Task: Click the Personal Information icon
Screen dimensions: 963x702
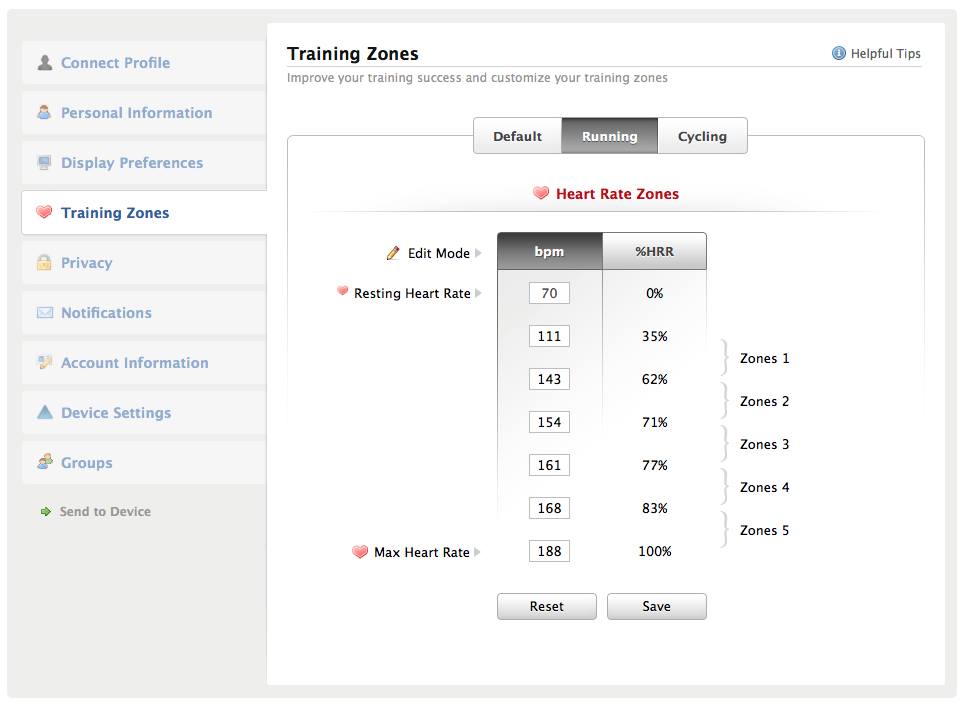Action: pos(45,112)
